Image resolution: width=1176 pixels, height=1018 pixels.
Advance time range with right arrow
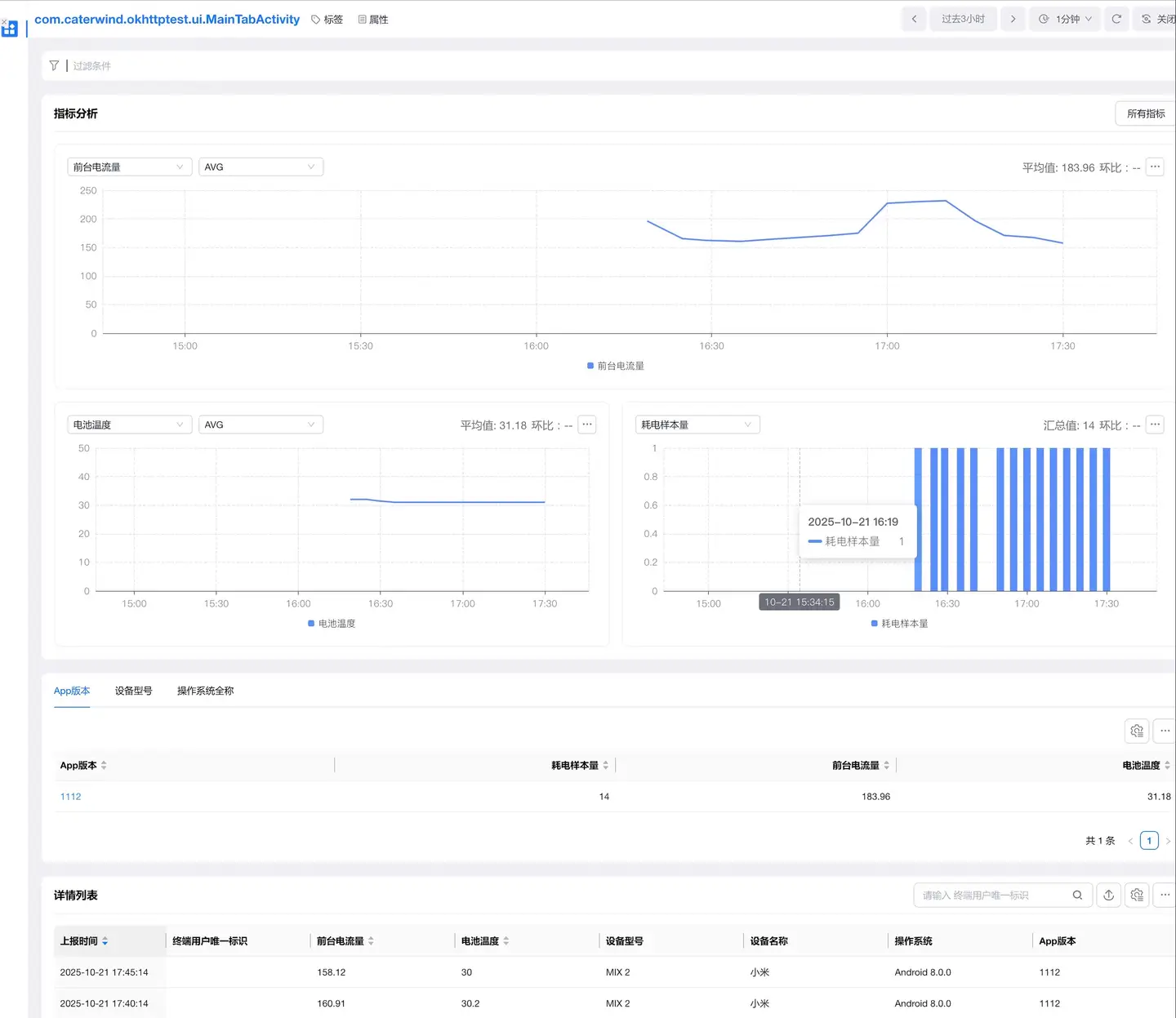[x=1013, y=19]
